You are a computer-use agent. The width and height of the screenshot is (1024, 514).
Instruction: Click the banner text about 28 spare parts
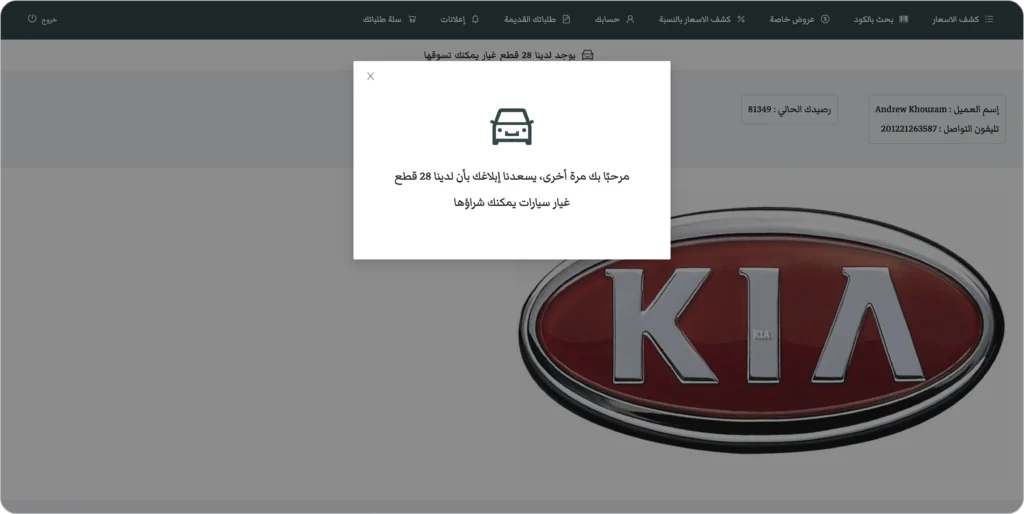[x=500, y=54]
